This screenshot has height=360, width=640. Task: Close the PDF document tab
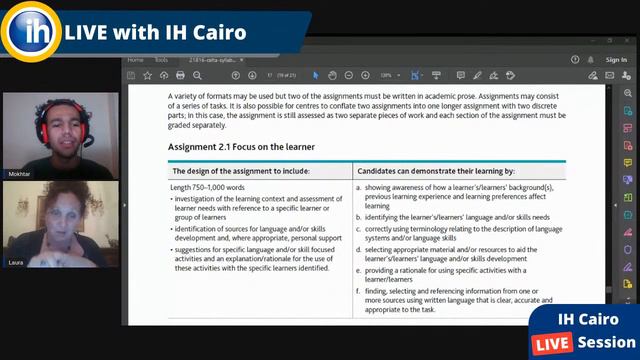pos(242,60)
